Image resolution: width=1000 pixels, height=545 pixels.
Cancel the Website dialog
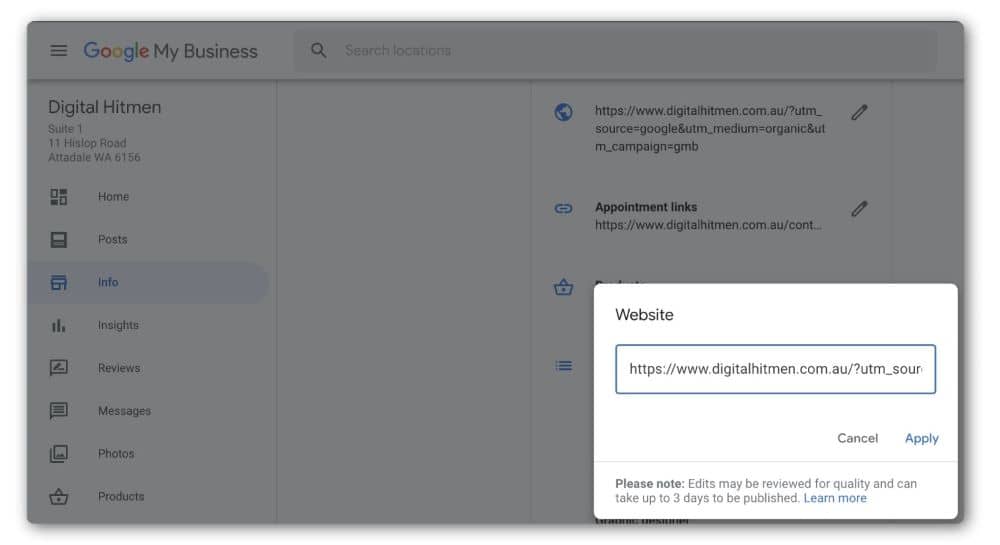coord(857,438)
